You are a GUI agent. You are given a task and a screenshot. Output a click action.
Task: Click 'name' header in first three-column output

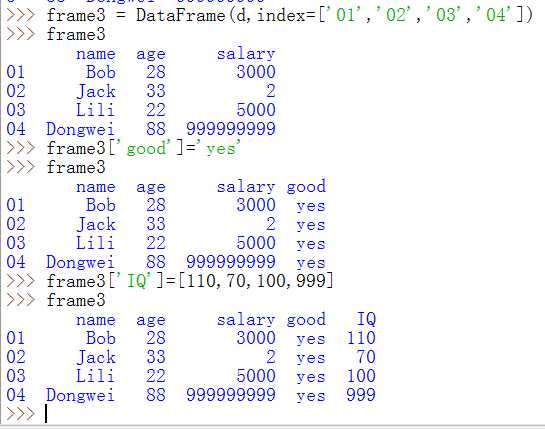(96, 54)
